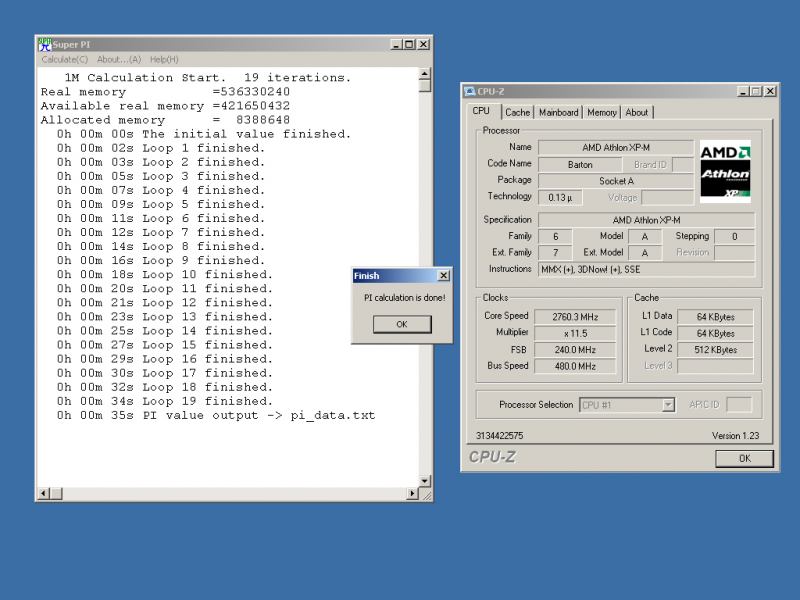Screen dimensions: 800x600
Task: Click the Super PI title bar icon
Action: click(45, 44)
